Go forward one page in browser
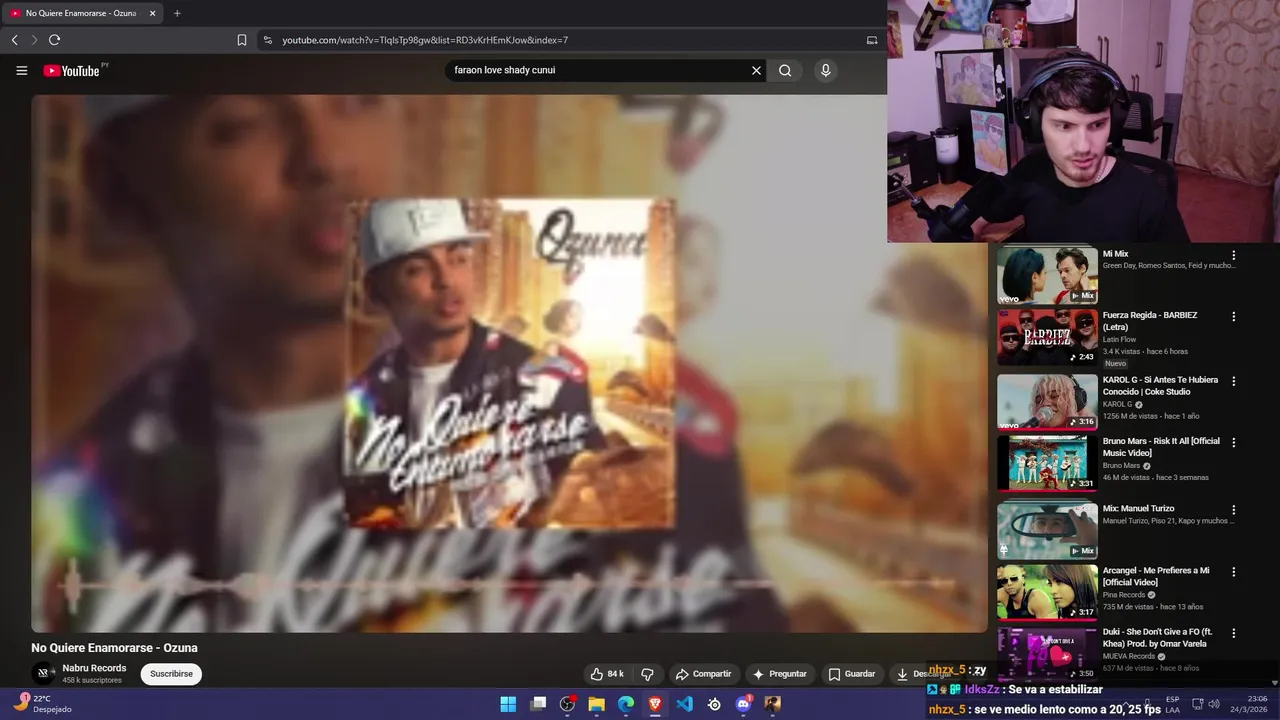 pos(34,40)
